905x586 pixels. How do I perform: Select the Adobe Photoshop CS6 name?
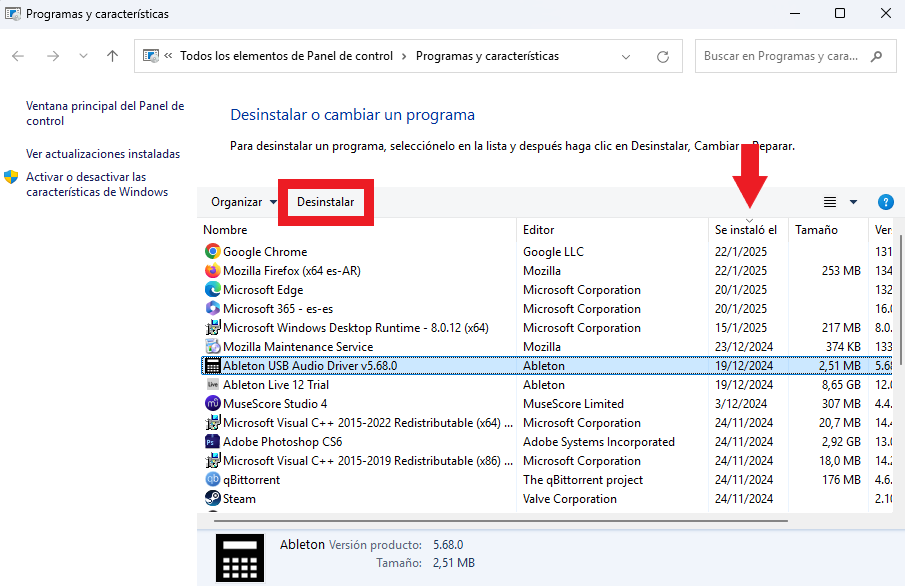(282, 442)
